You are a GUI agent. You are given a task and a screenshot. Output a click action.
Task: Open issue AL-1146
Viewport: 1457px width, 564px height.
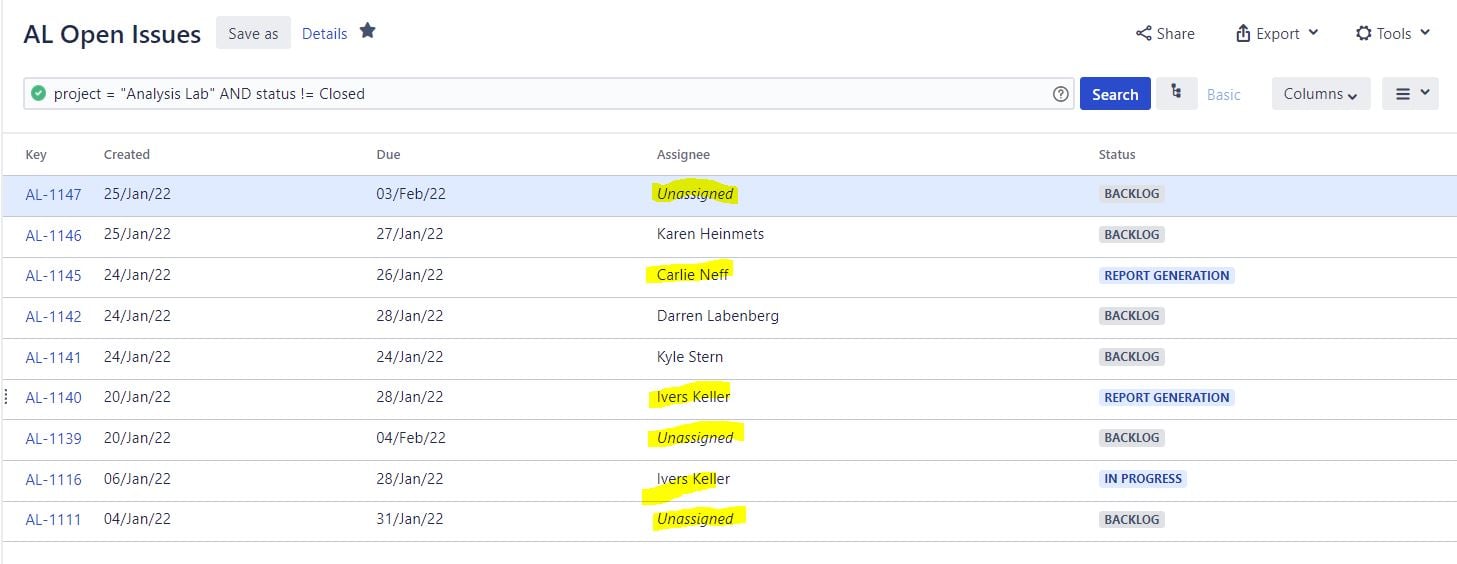[53, 235]
